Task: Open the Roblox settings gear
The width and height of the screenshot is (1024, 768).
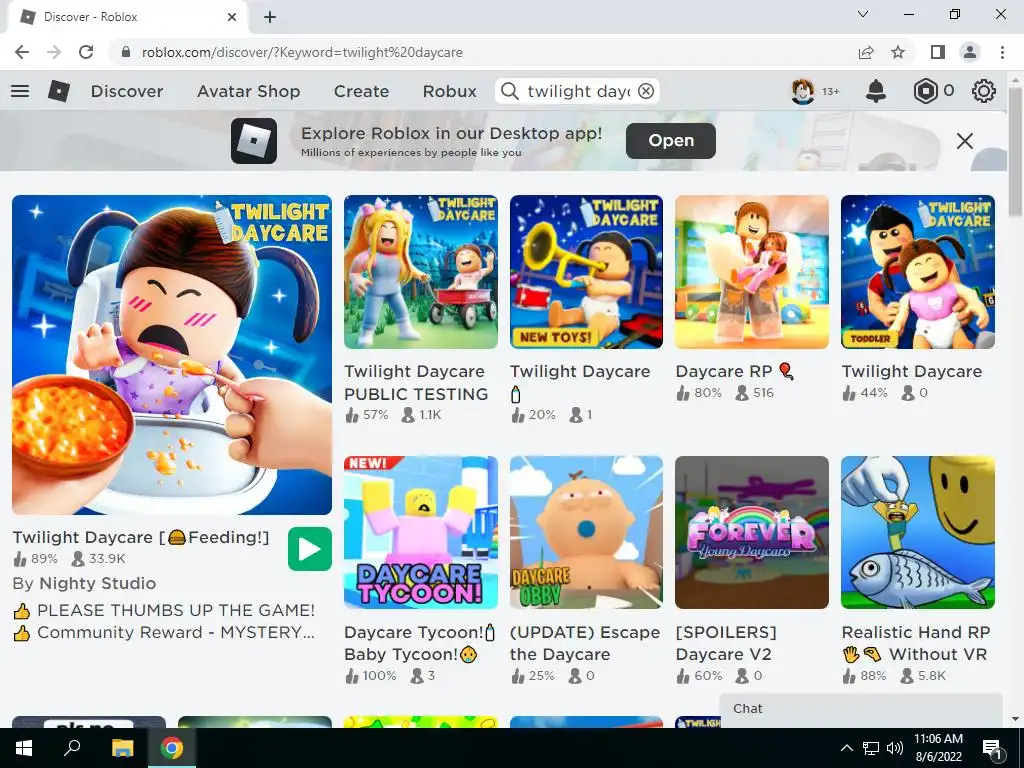Action: [984, 91]
